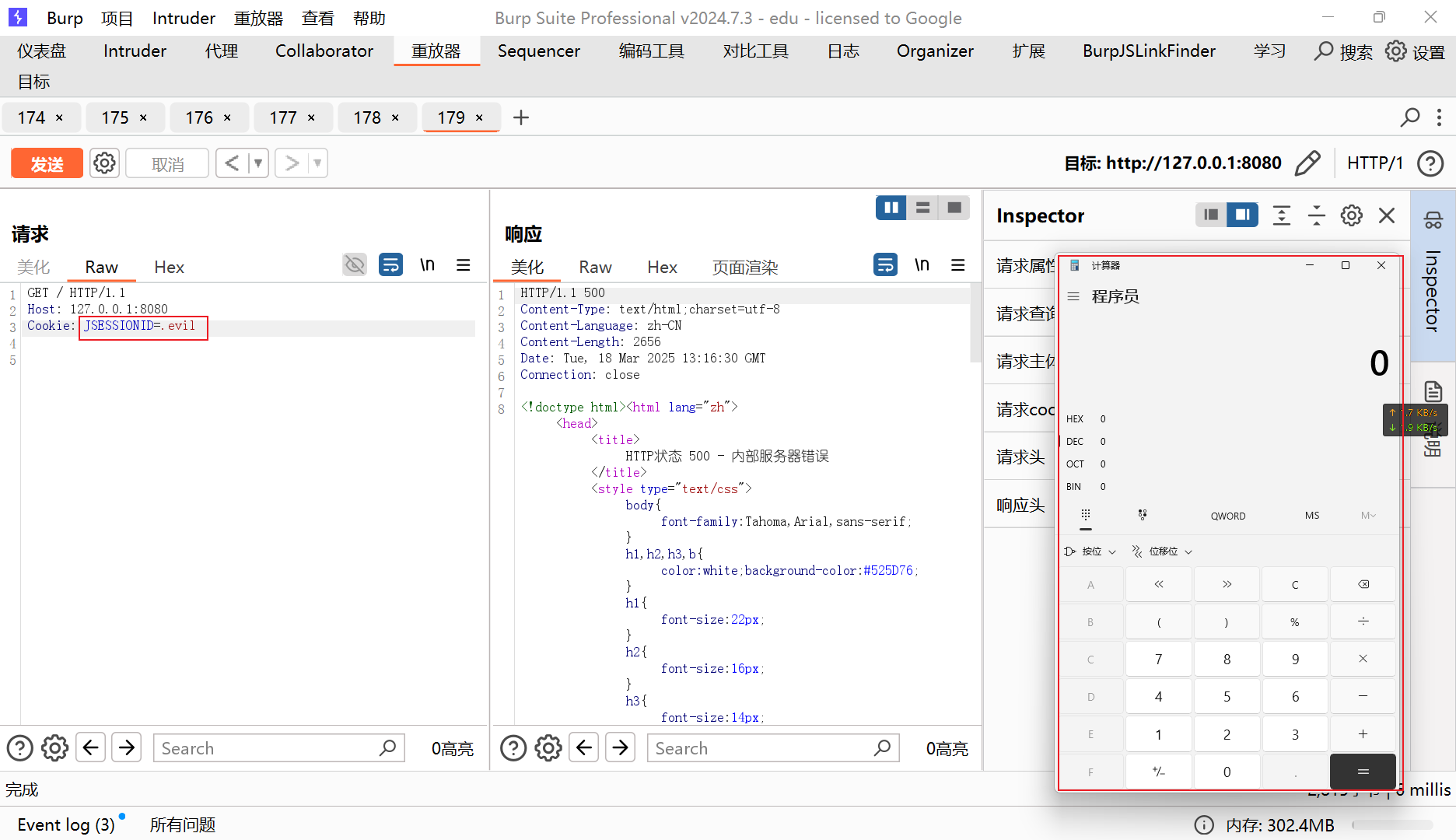Viewport: 1456px width, 840px height.
Task: Click calculator backspace key
Action: tap(1363, 584)
